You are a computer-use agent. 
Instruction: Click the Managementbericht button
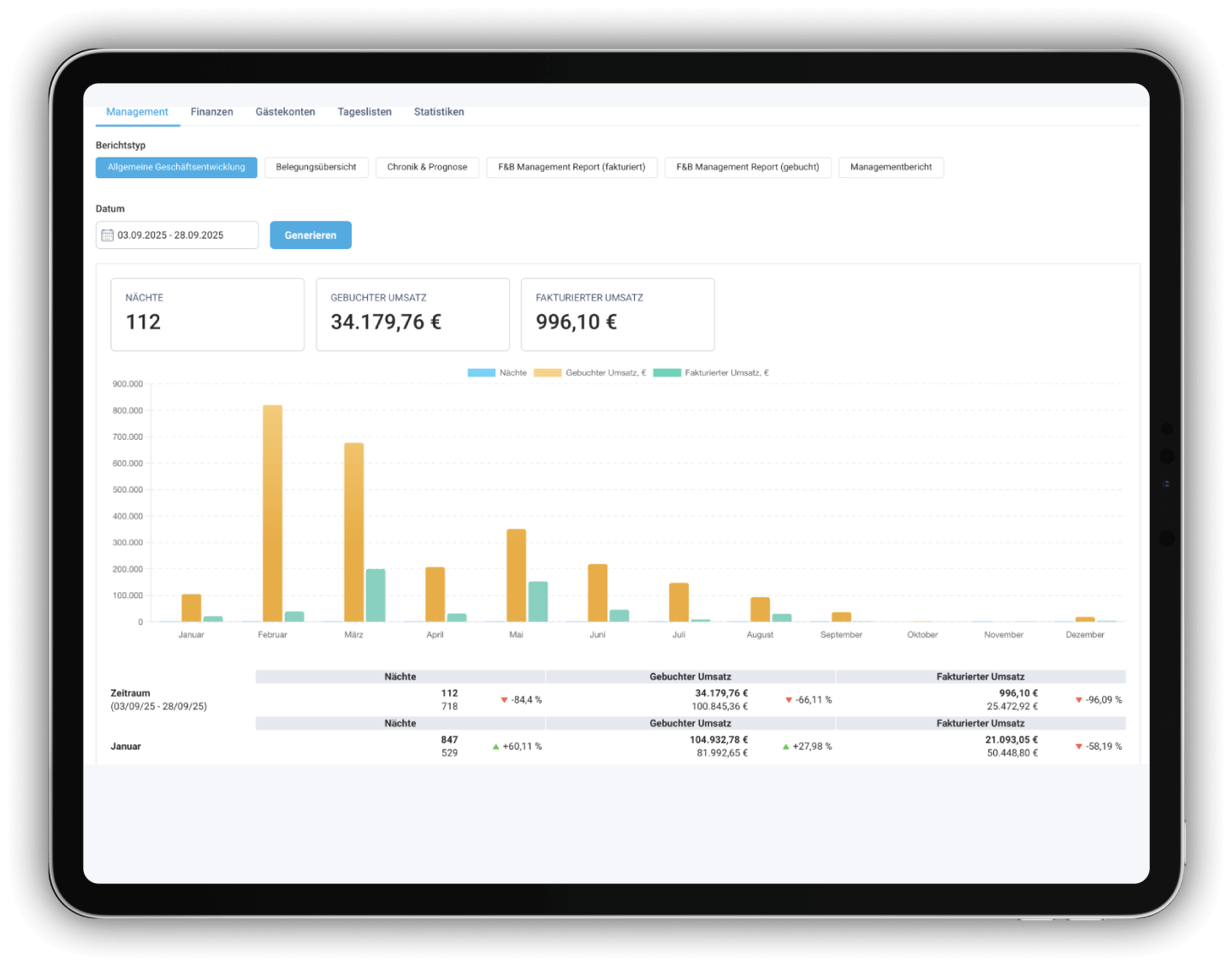coord(891,168)
